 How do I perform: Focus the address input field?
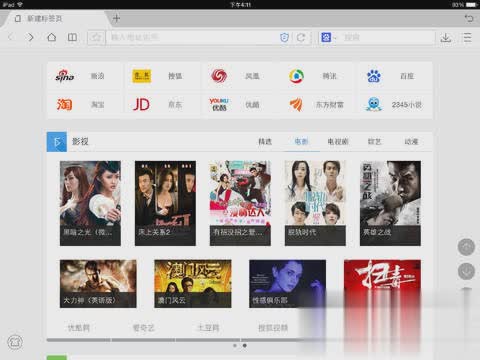point(192,37)
